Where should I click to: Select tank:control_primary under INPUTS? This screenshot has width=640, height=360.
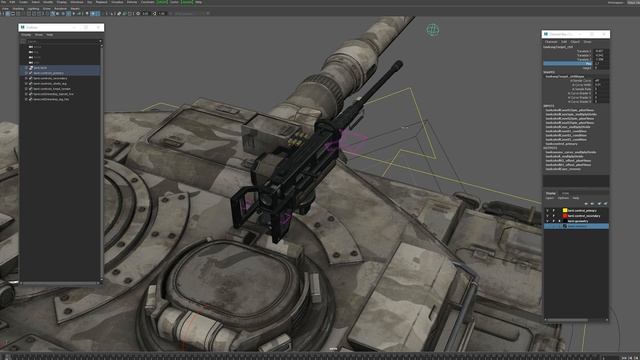[562, 144]
